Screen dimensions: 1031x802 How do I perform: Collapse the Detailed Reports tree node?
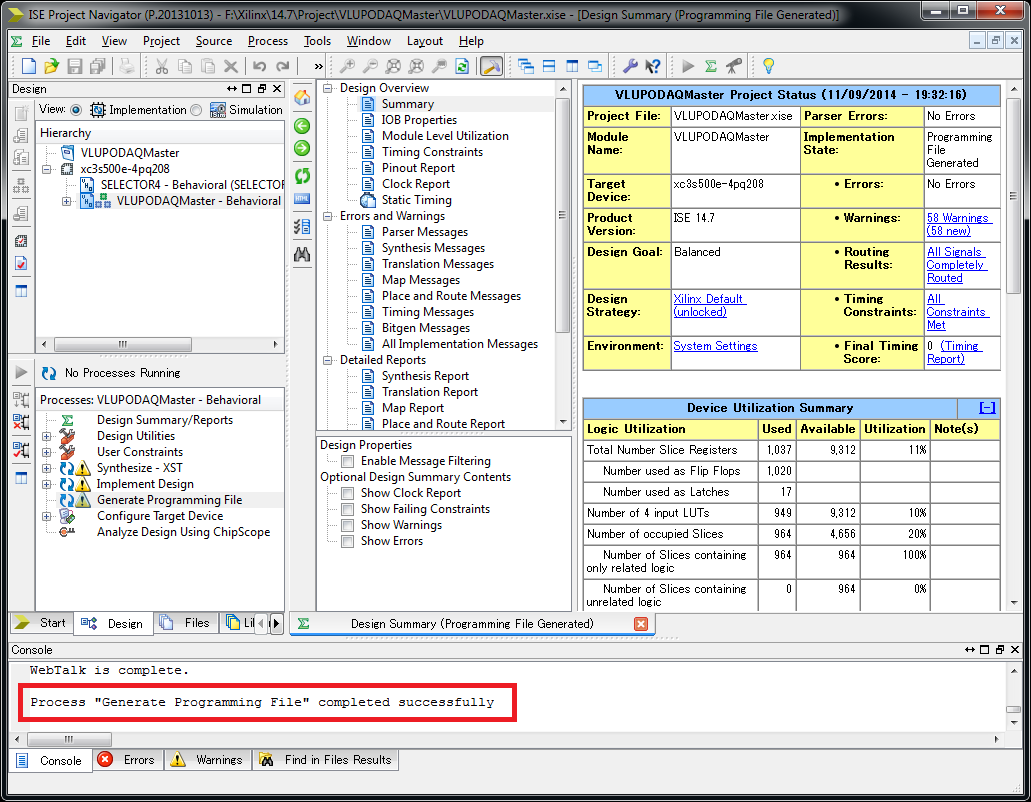tap(327, 360)
